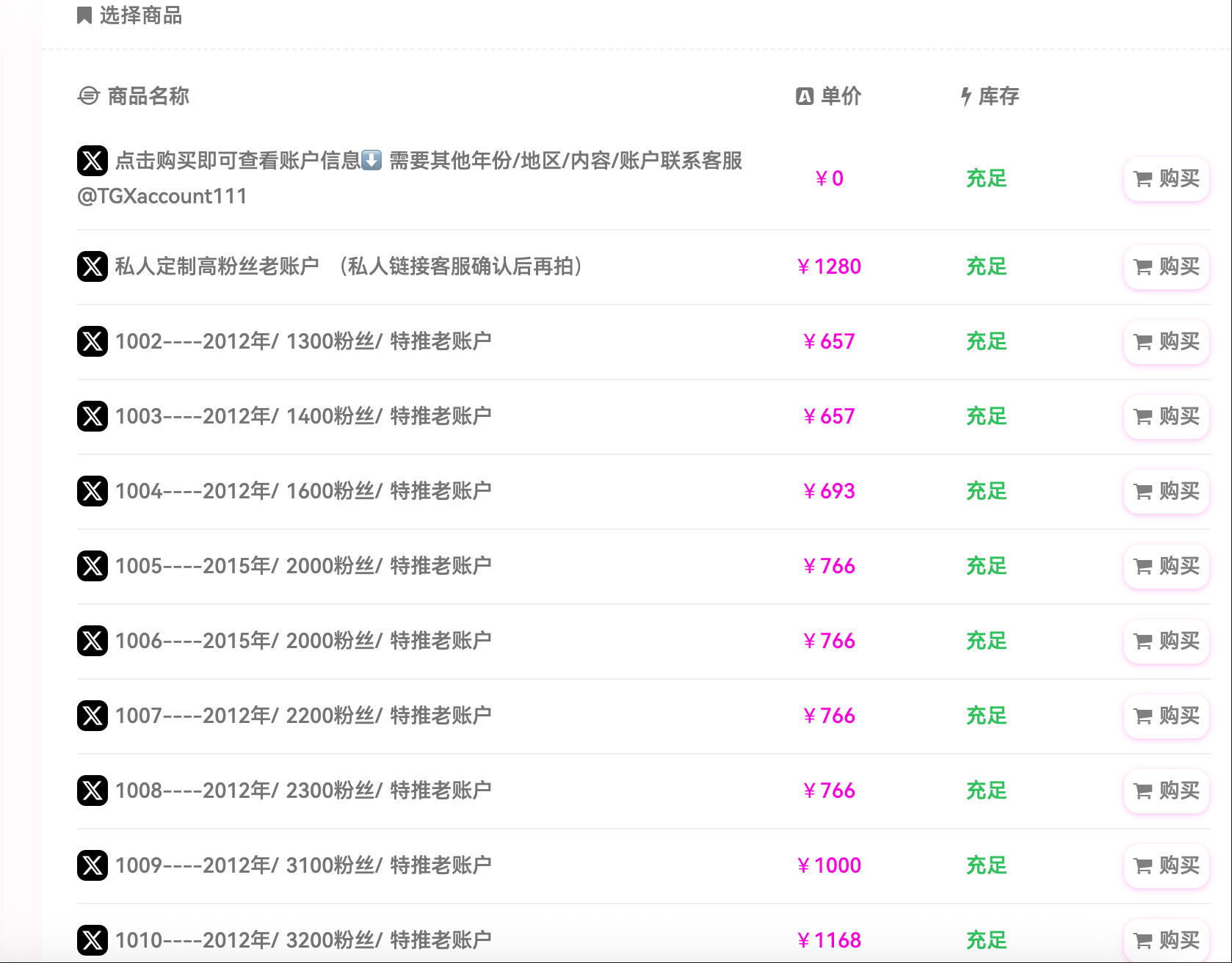Click 购买 for product 1008 with 2300粉丝

click(1166, 791)
